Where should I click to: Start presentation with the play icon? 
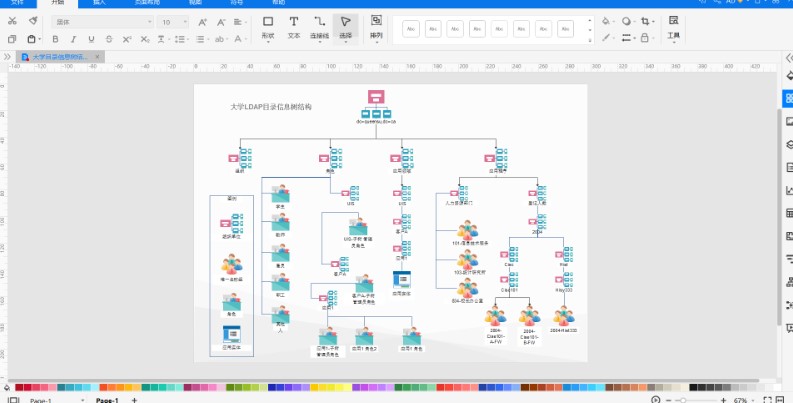655,400
